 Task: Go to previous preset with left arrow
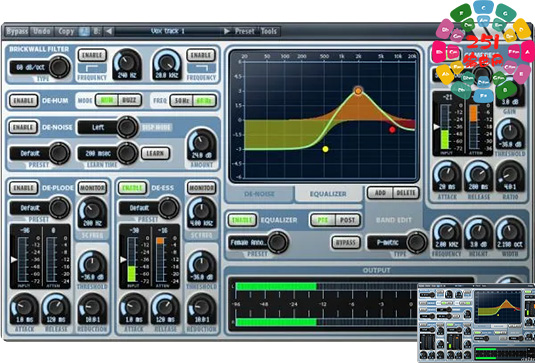click(109, 31)
